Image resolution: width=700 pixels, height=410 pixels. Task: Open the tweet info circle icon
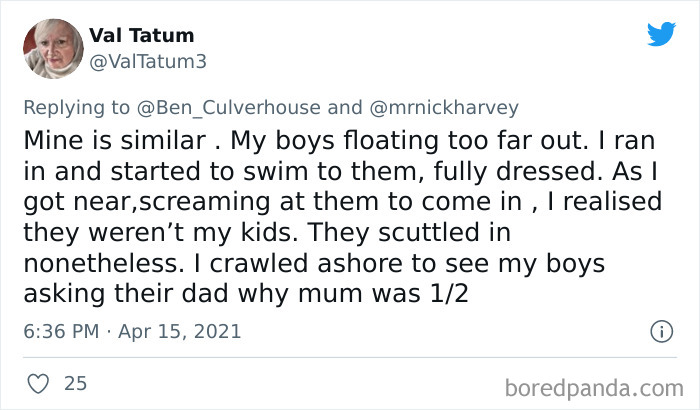(x=660, y=330)
